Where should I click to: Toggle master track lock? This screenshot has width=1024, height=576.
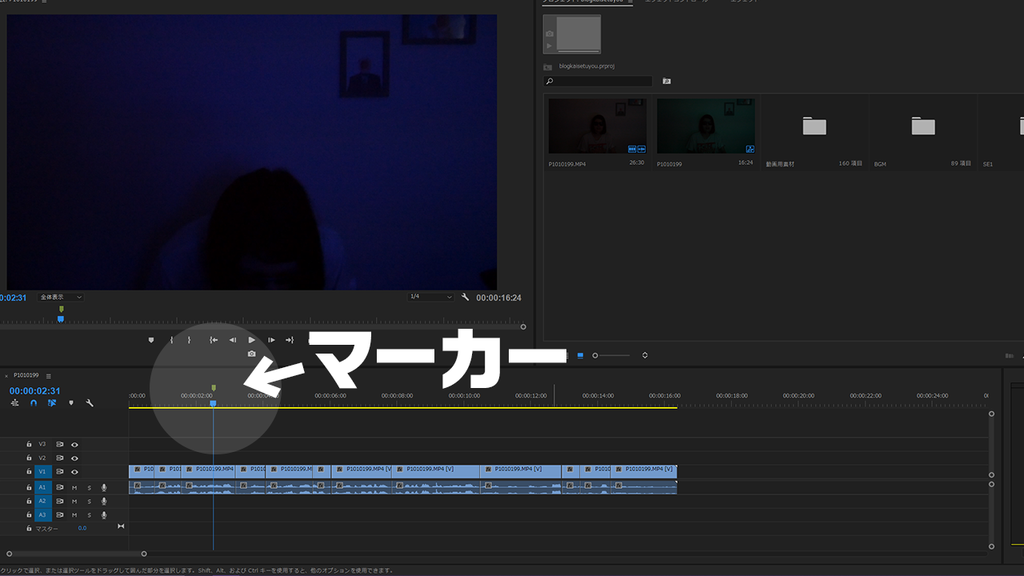29,528
